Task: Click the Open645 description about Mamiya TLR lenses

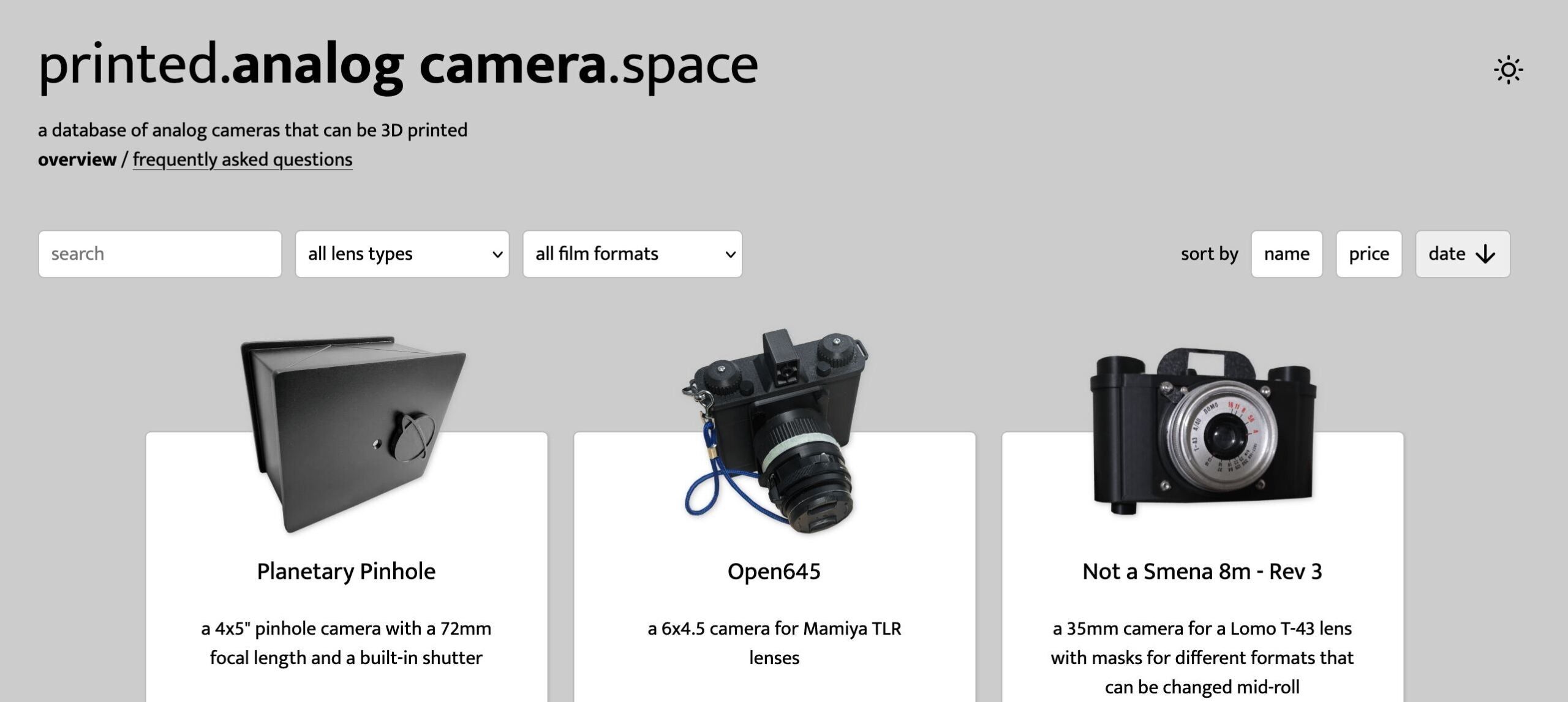Action: tap(774, 643)
